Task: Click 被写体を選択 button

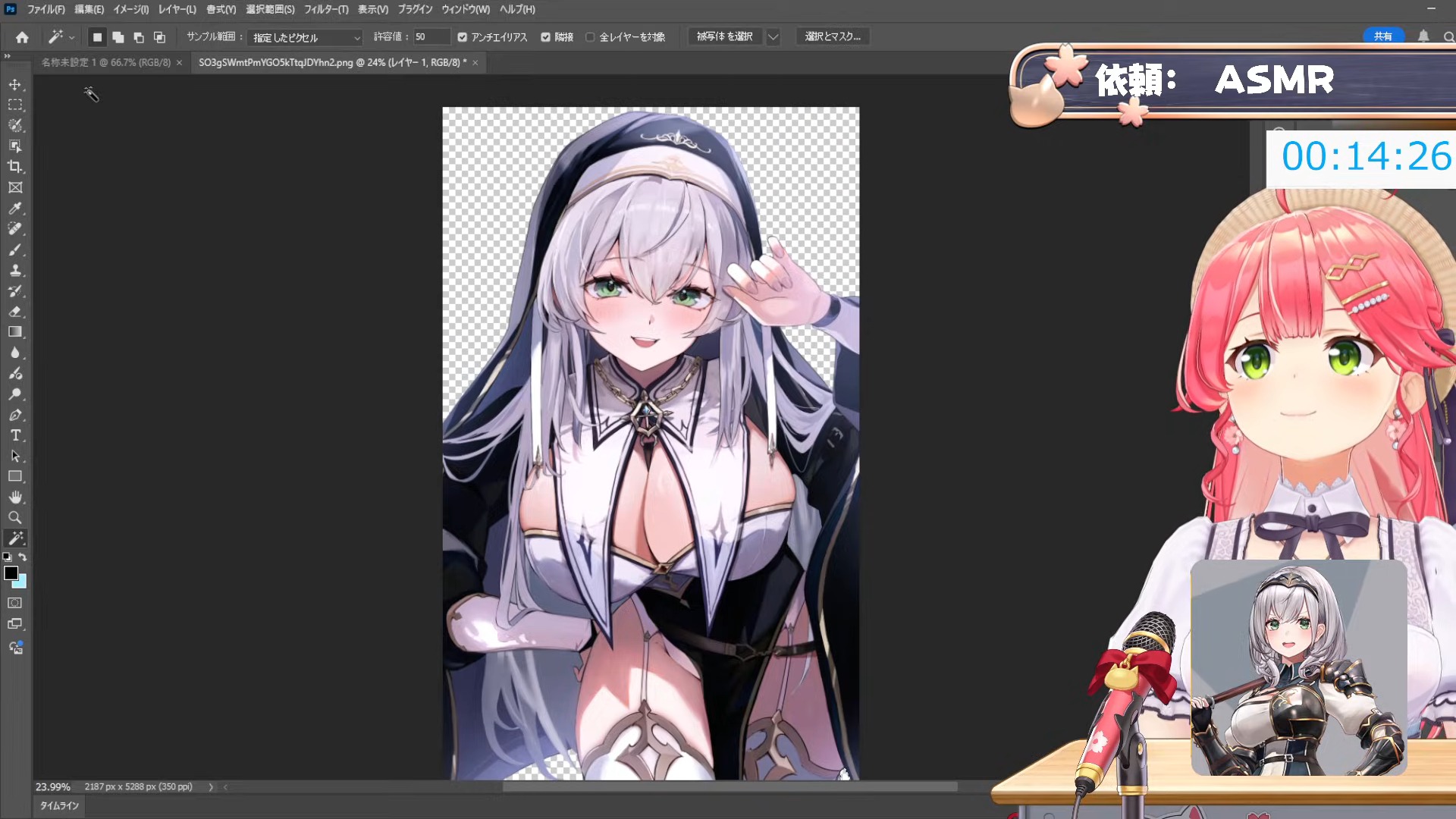Action: coord(725,36)
